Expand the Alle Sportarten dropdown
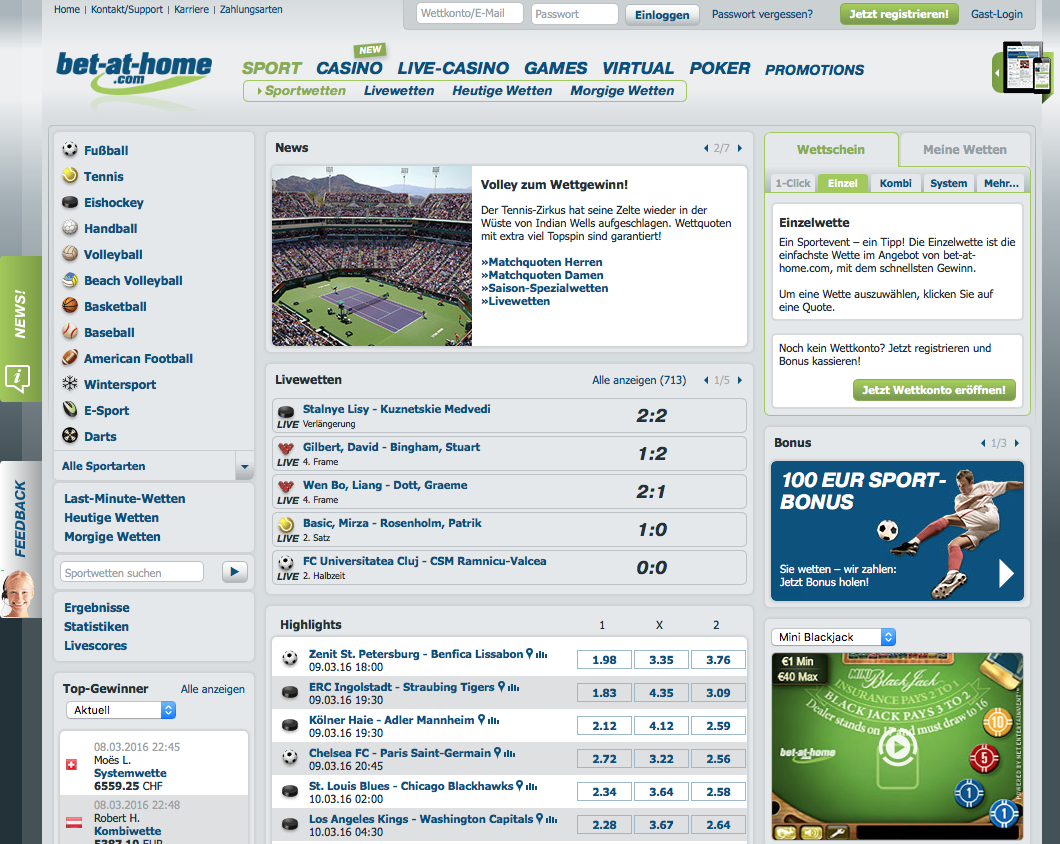The image size is (1060, 844). tap(243, 466)
